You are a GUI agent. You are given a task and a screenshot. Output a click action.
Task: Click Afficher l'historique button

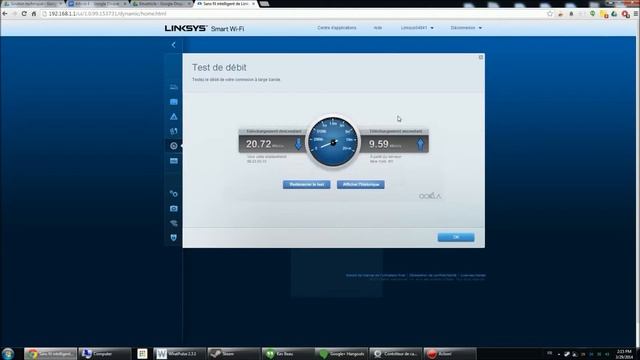click(x=360, y=184)
